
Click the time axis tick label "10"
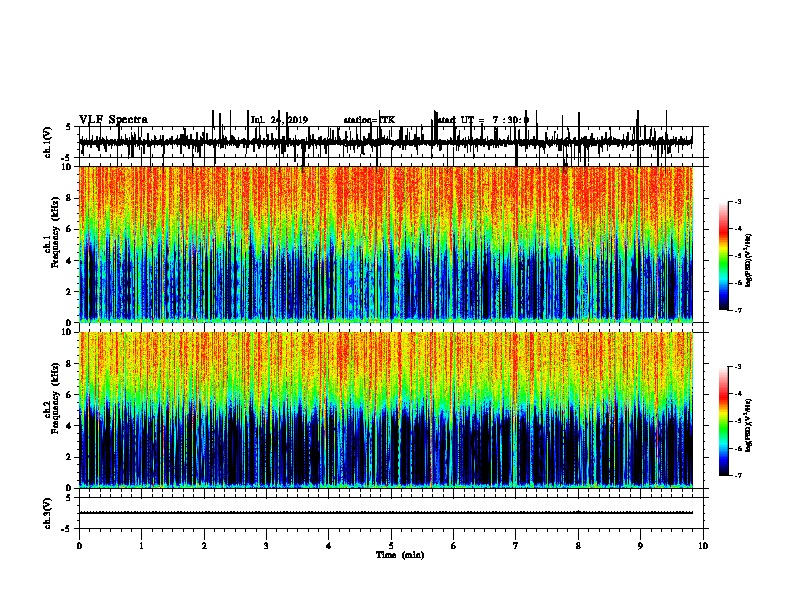[x=703, y=546]
